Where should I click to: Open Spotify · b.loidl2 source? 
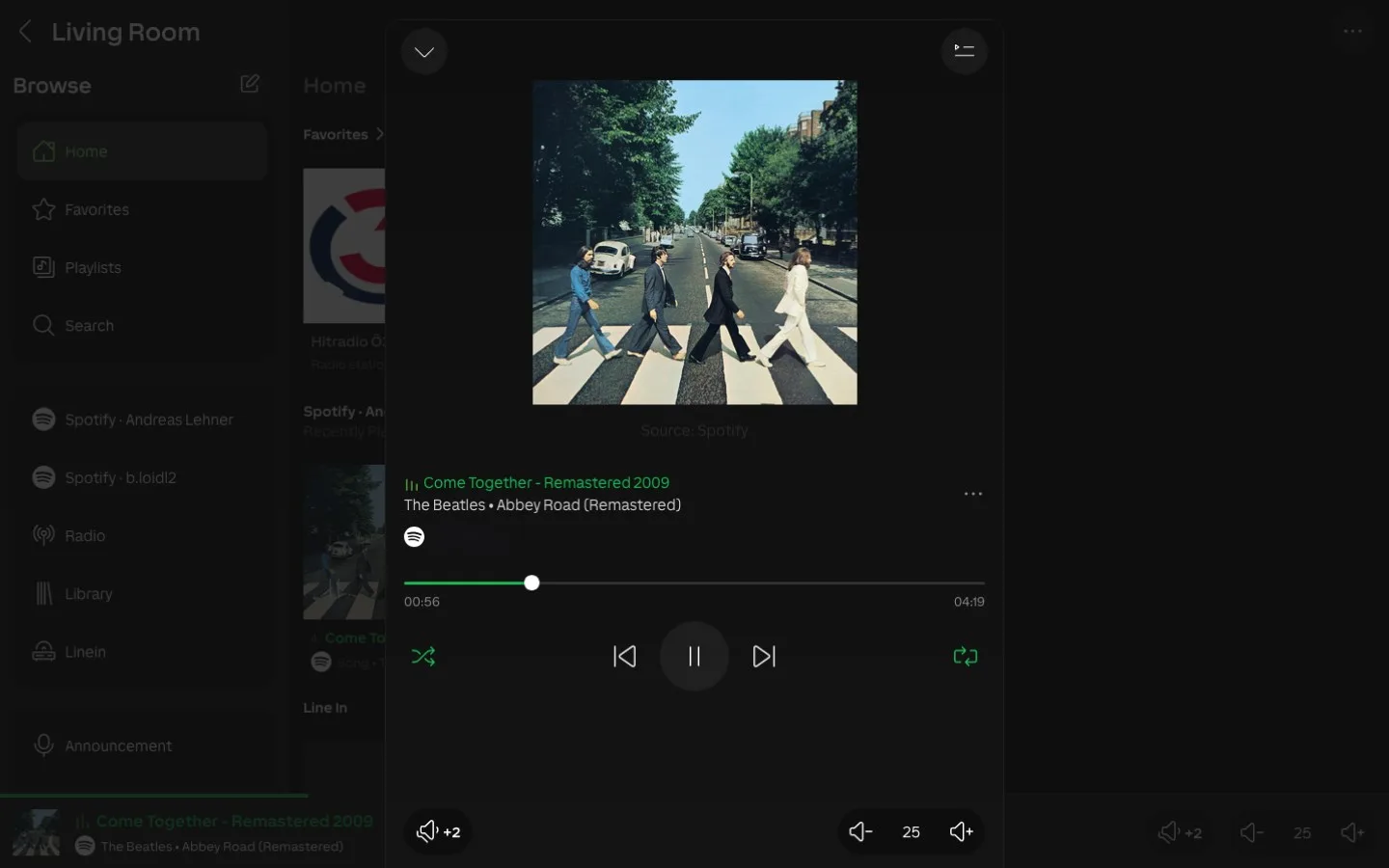pyautogui.click(x=142, y=477)
